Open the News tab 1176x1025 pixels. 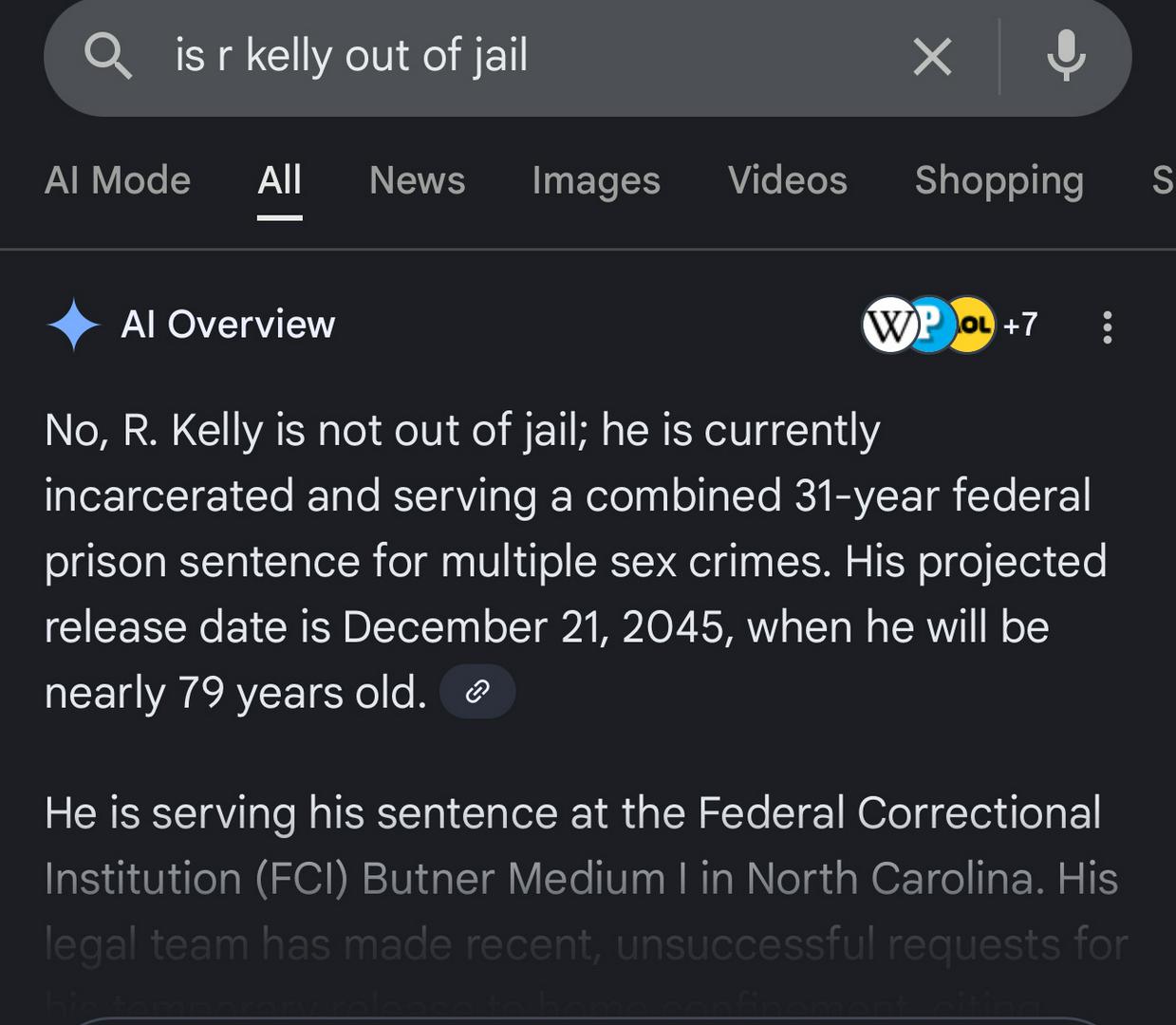tap(417, 180)
